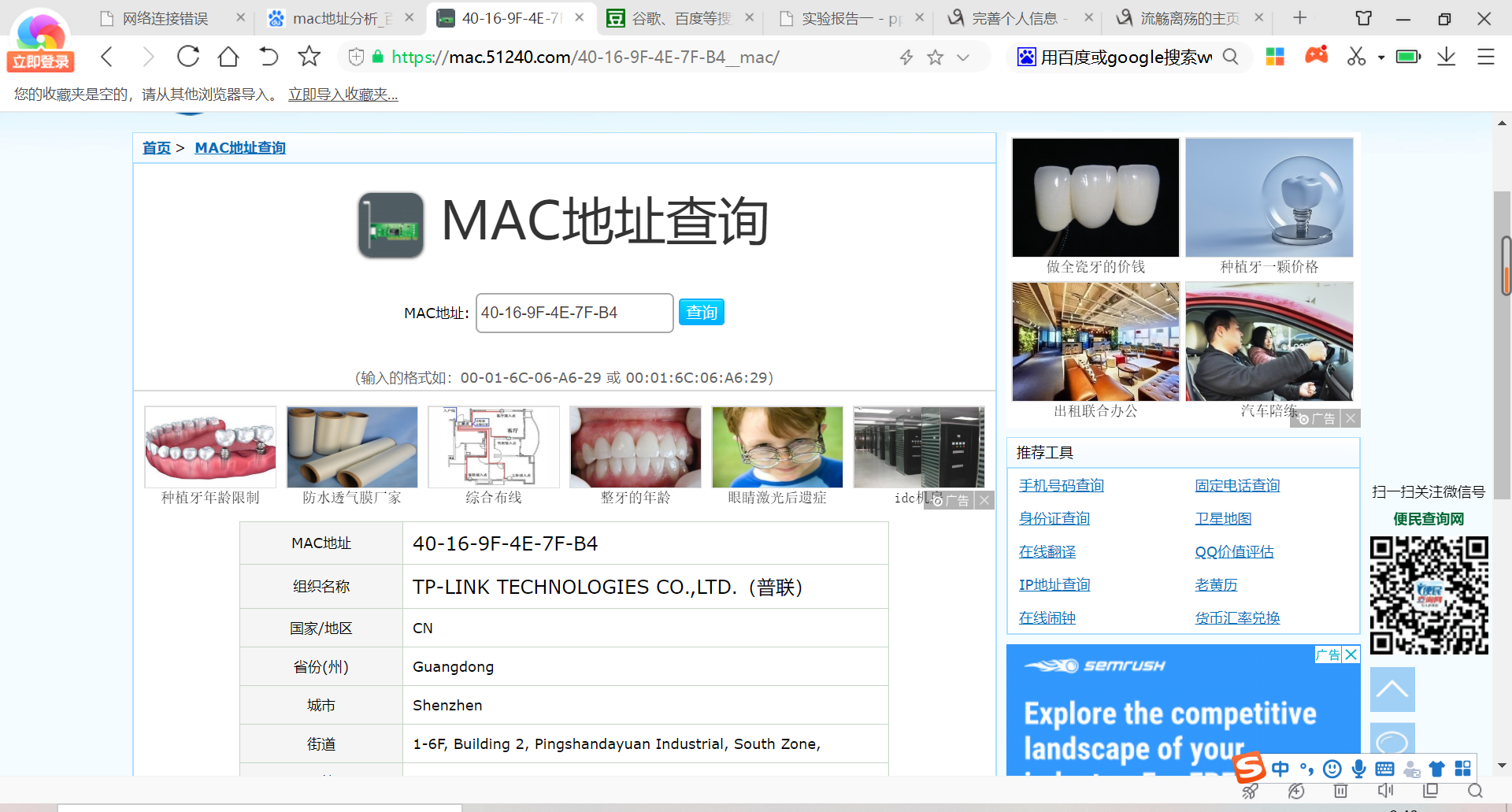Open the 在线翻译 tool link
1512x812 pixels.
click(x=1047, y=551)
